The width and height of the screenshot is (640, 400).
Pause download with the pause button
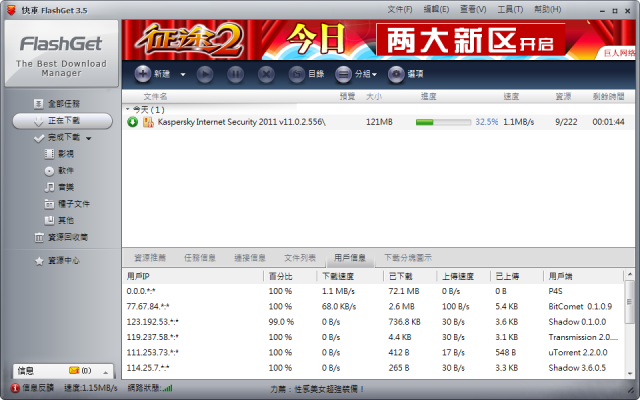coord(236,75)
